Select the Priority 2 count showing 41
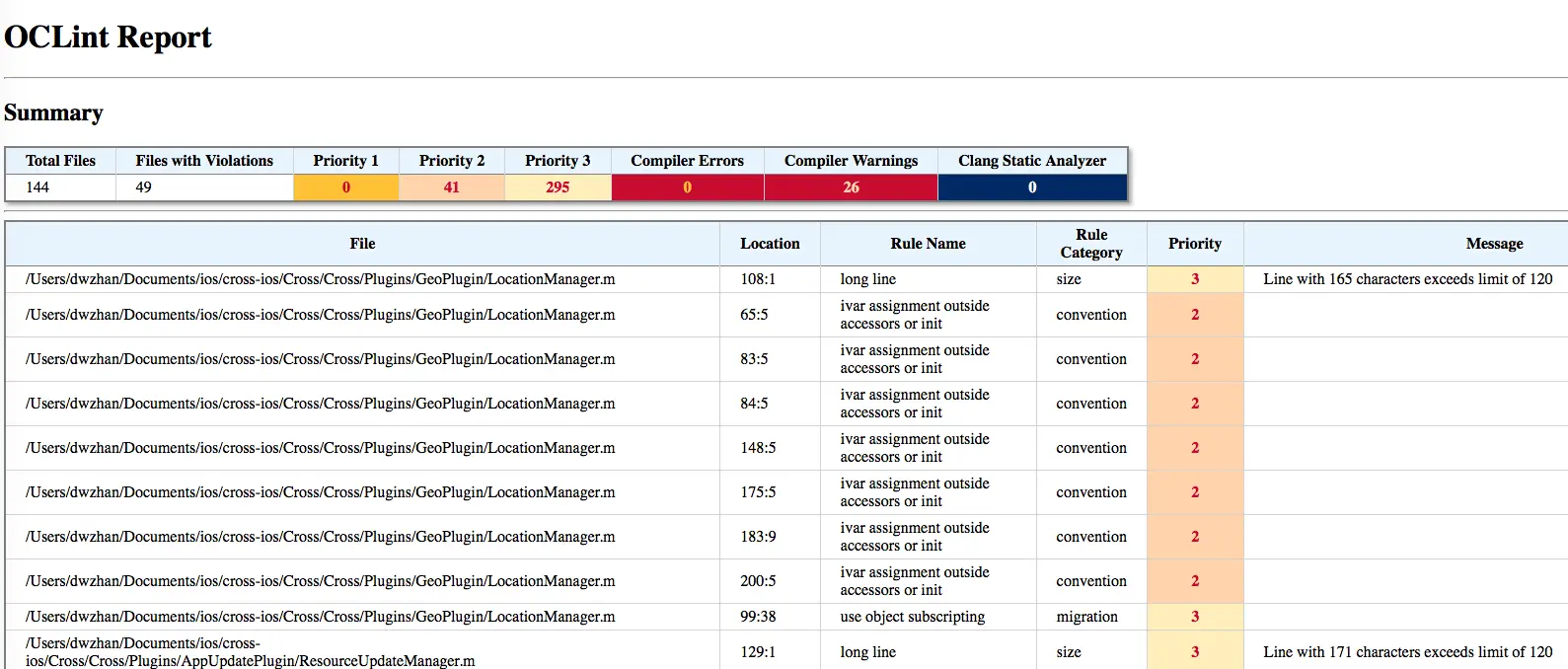 (x=452, y=187)
